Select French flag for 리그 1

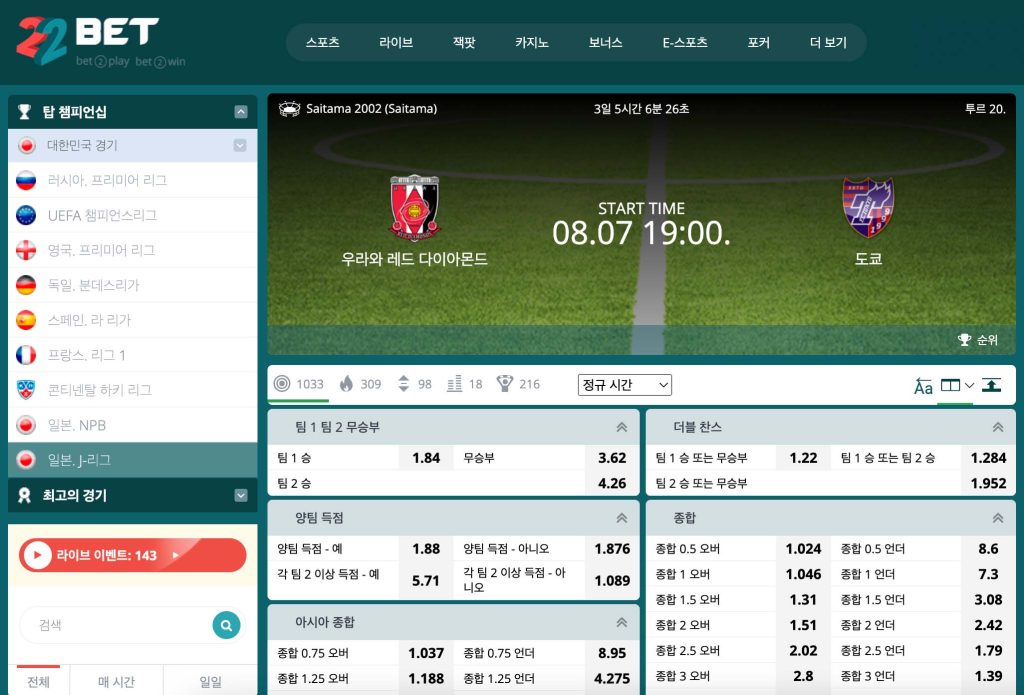click(26, 355)
